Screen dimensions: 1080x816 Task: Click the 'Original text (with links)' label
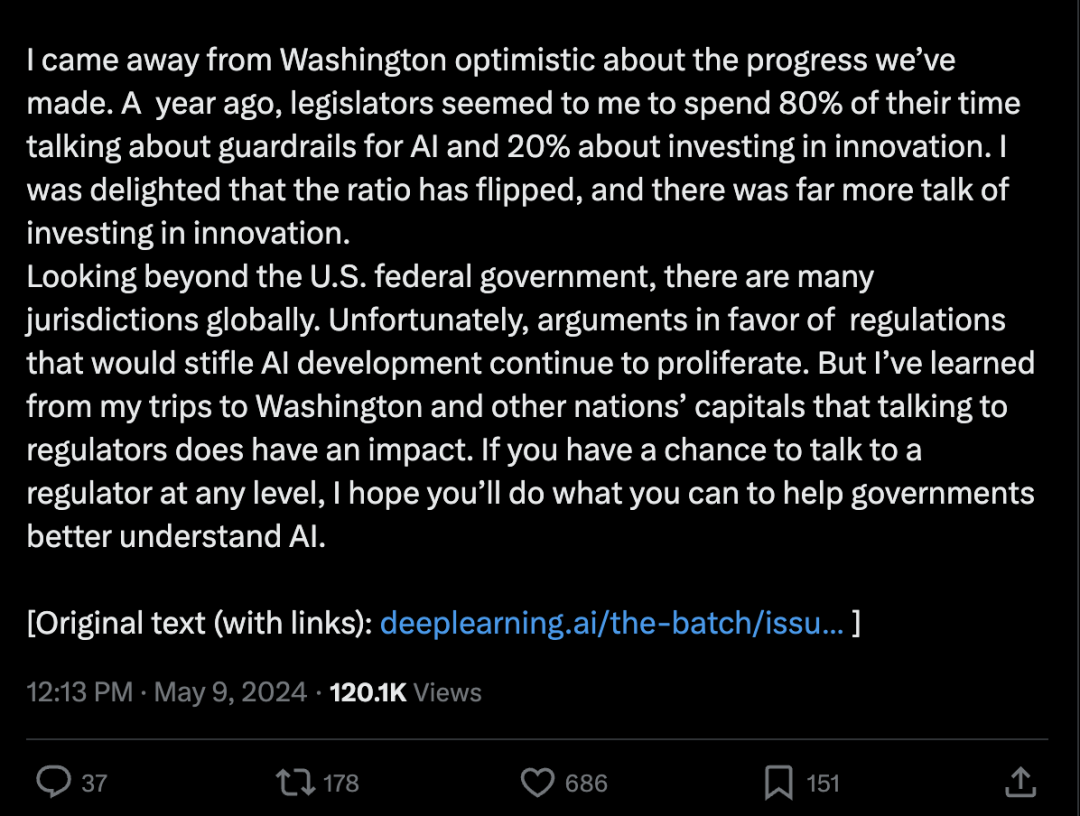(200, 623)
